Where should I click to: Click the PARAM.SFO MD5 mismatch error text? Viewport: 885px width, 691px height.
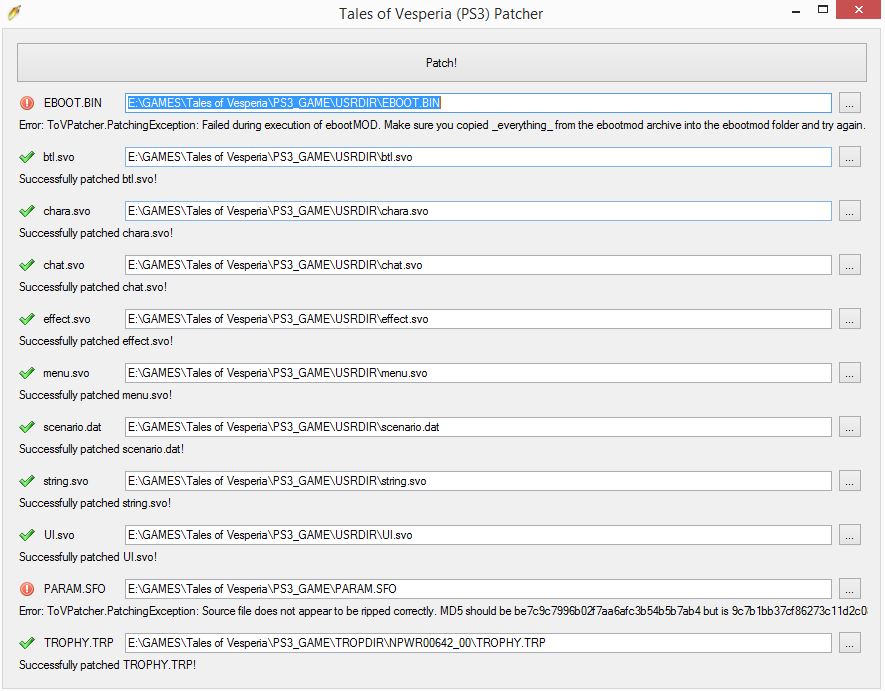(443, 611)
